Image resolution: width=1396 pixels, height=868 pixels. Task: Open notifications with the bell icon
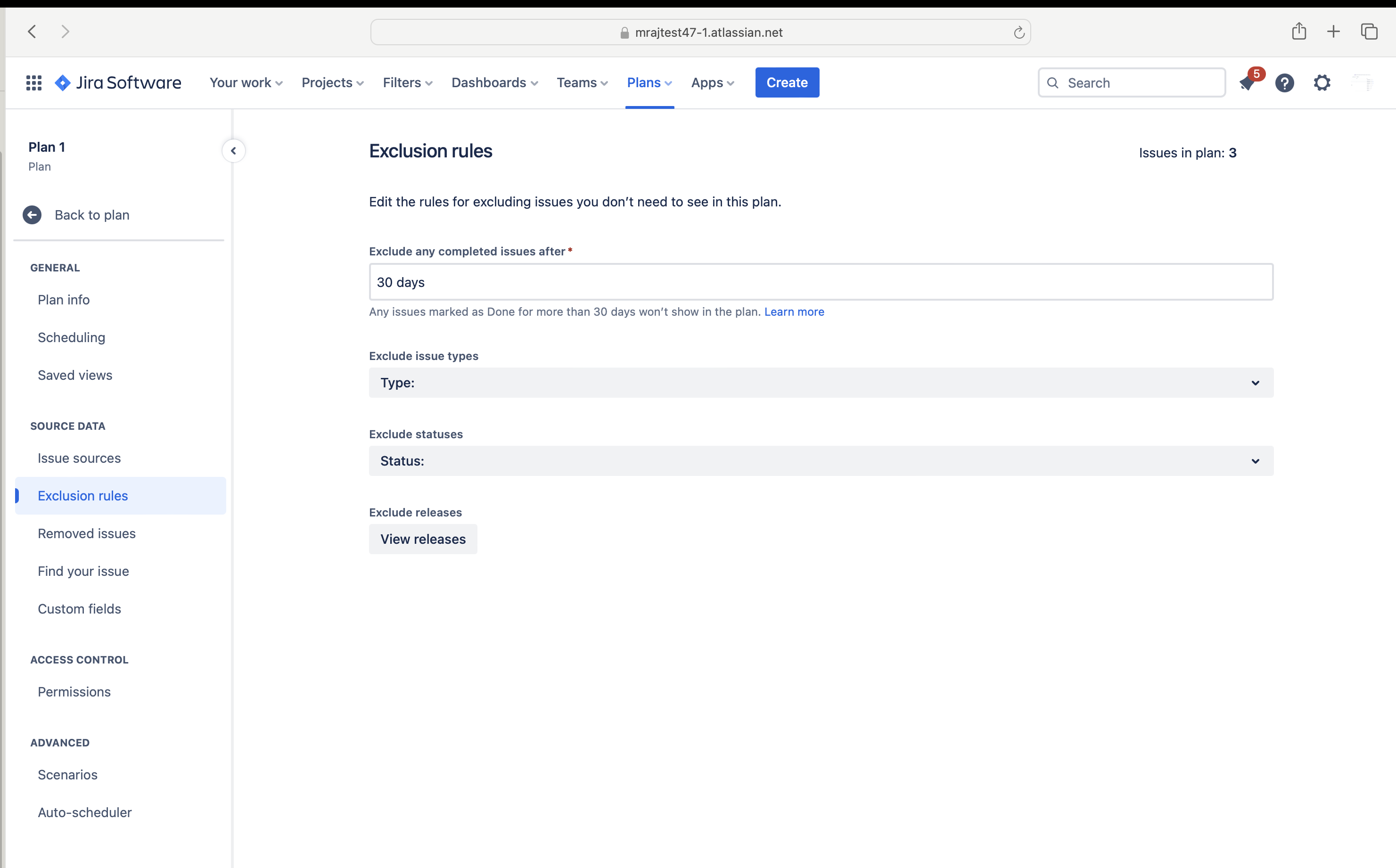point(1247,84)
